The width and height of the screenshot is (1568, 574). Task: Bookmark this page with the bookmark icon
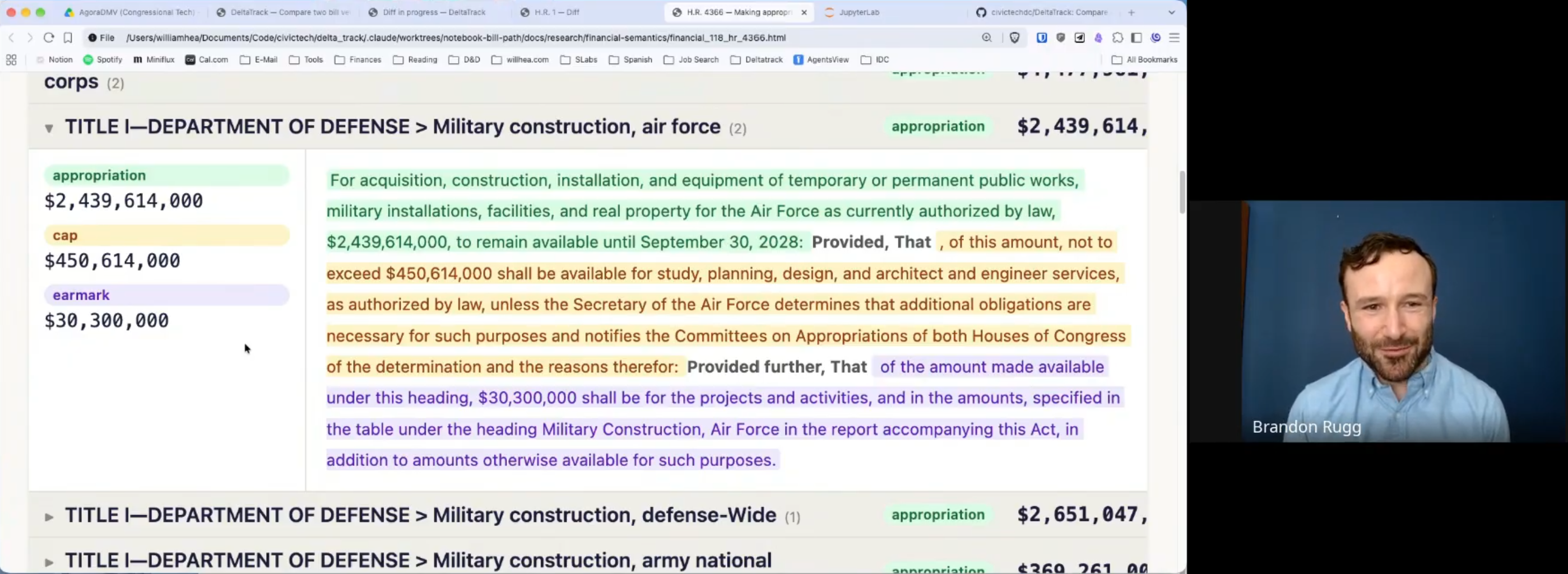[x=68, y=38]
